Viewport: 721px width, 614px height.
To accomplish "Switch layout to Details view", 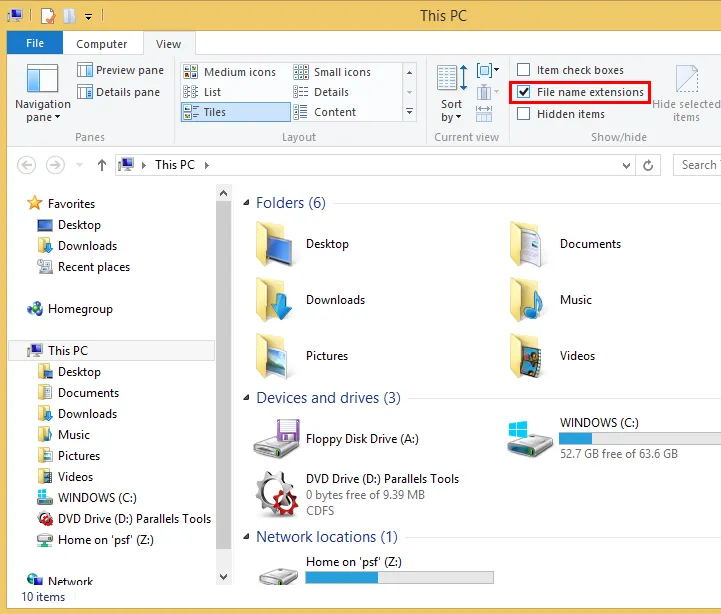I will pos(321,92).
